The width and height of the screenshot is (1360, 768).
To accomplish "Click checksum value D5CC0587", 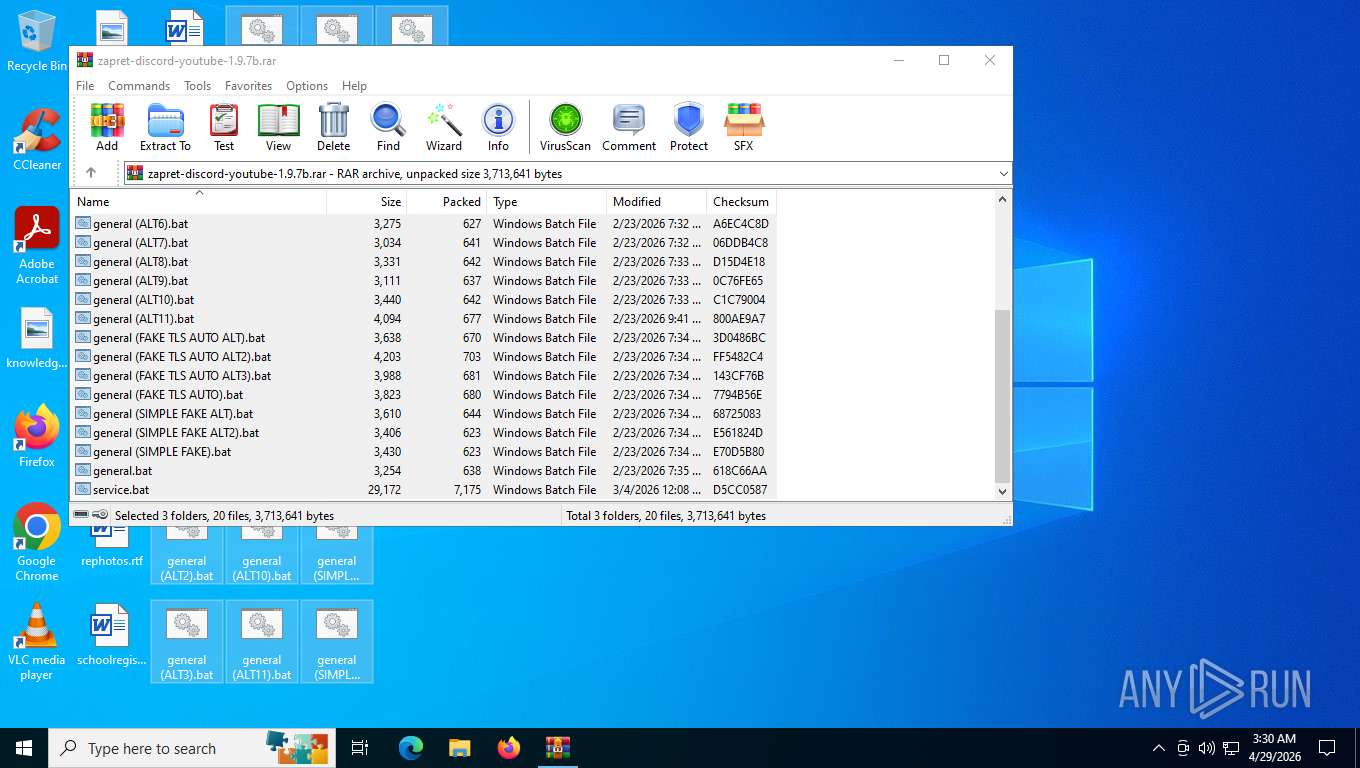I will pyautogui.click(x=740, y=490).
